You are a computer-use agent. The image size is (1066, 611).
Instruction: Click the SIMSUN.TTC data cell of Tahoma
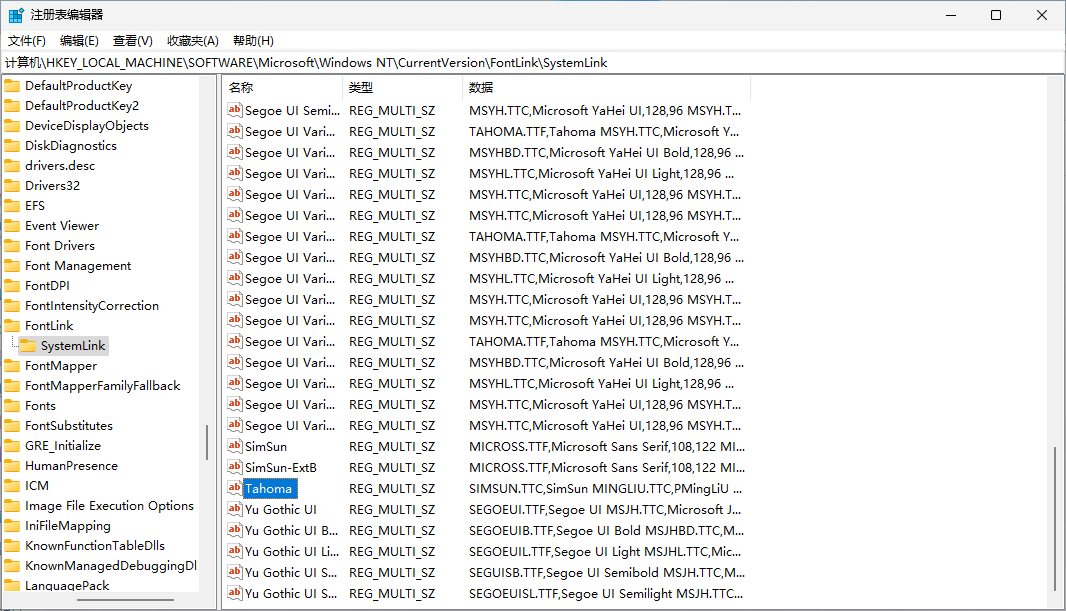605,489
